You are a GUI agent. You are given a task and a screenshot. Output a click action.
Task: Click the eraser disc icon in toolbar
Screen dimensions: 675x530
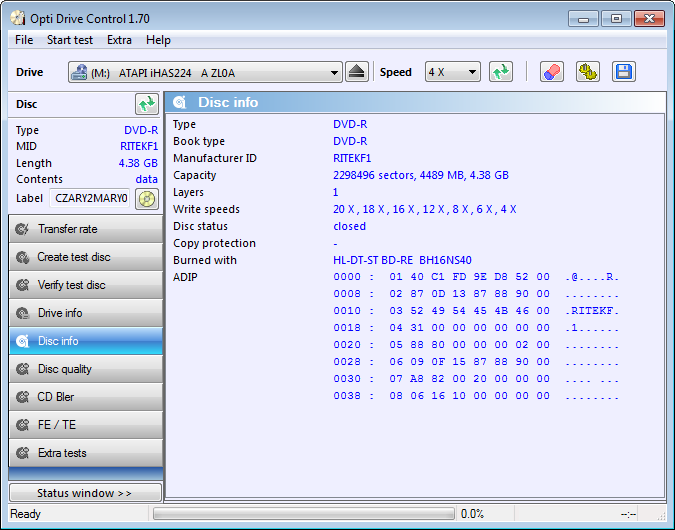tap(552, 72)
